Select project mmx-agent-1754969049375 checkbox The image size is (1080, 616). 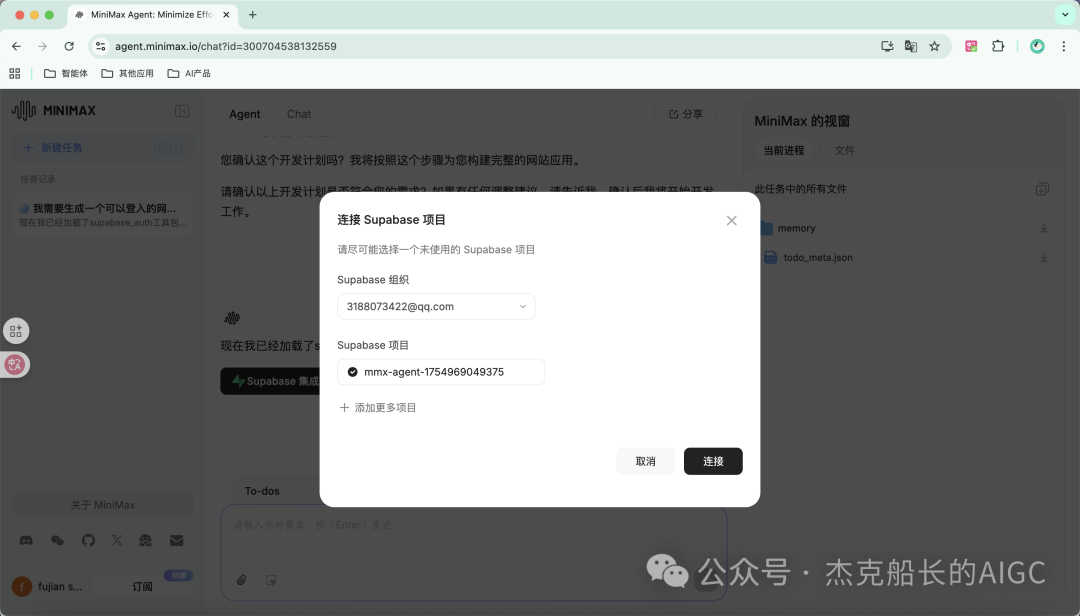(x=353, y=372)
